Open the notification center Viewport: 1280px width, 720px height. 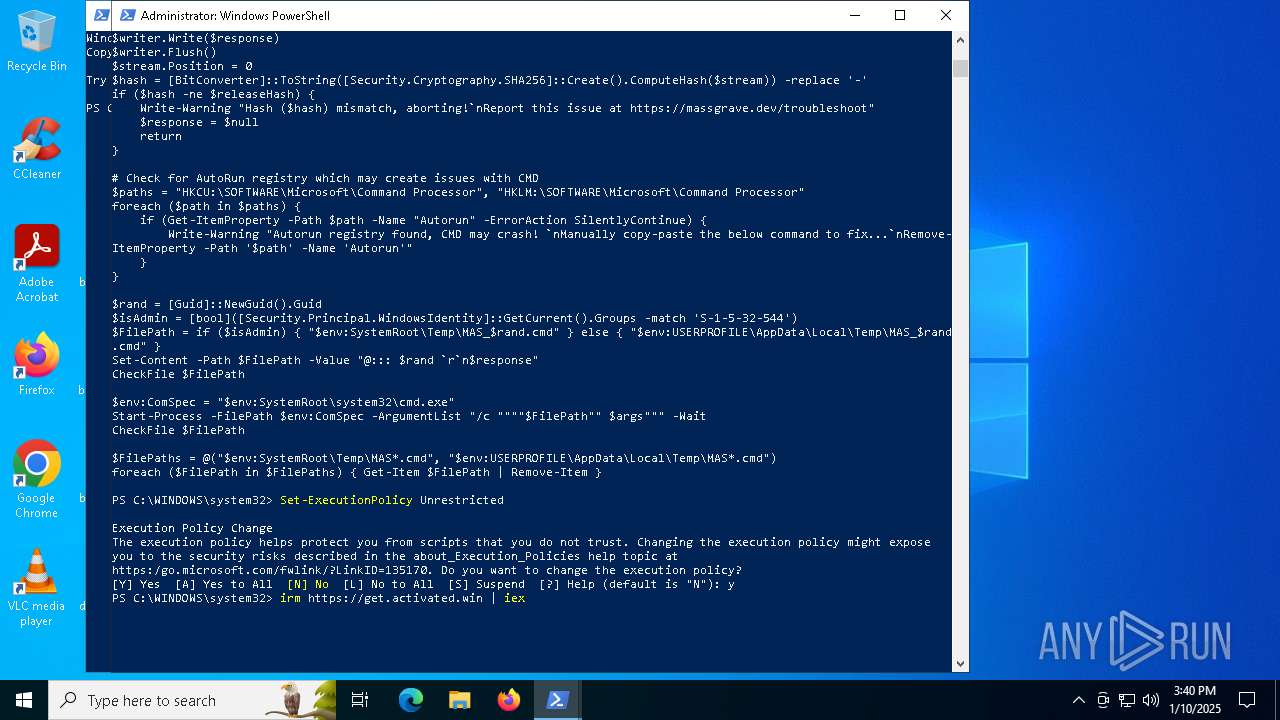pyautogui.click(x=1247, y=700)
